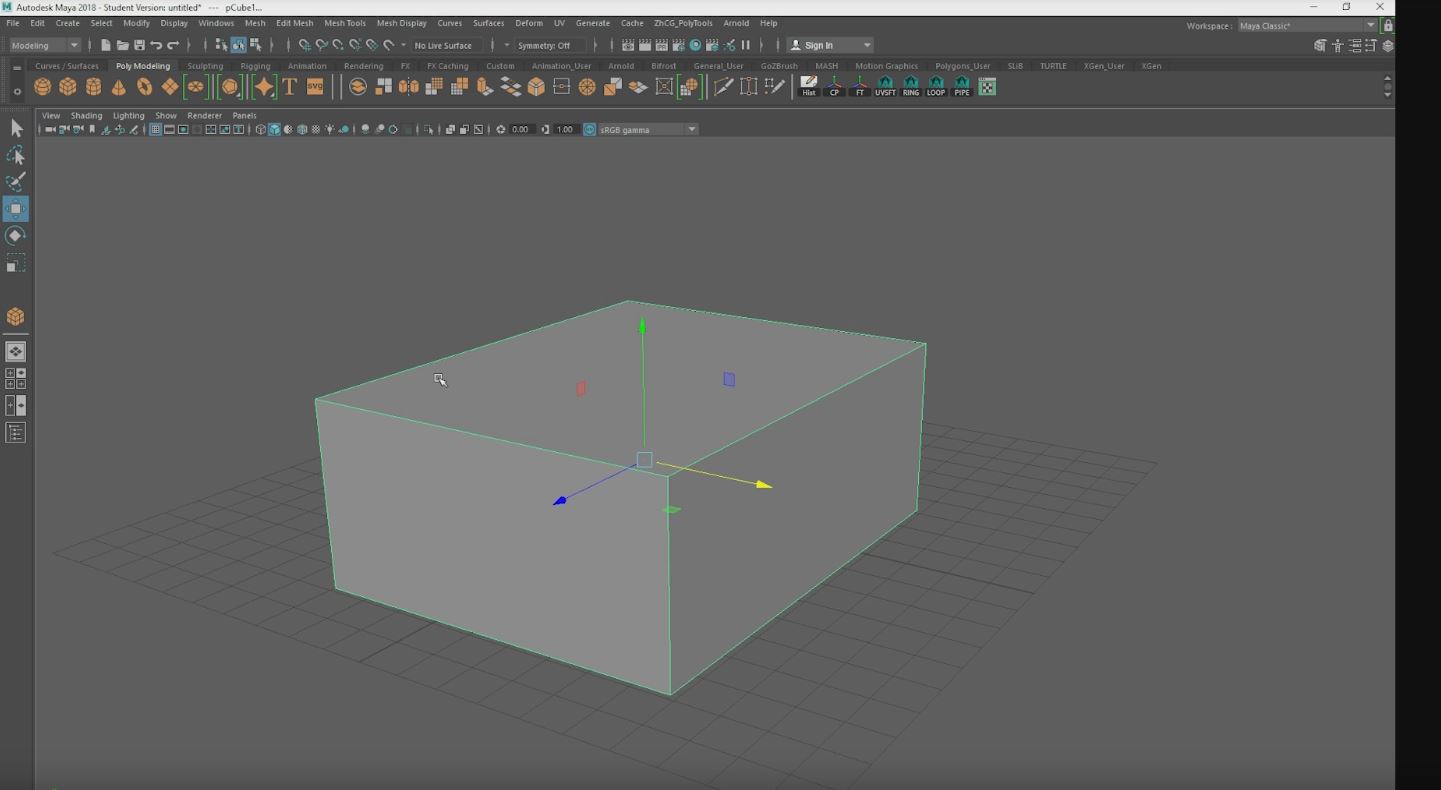This screenshot has width=1441, height=790.
Task: Click the SVG shelf icon
Action: click(x=315, y=88)
